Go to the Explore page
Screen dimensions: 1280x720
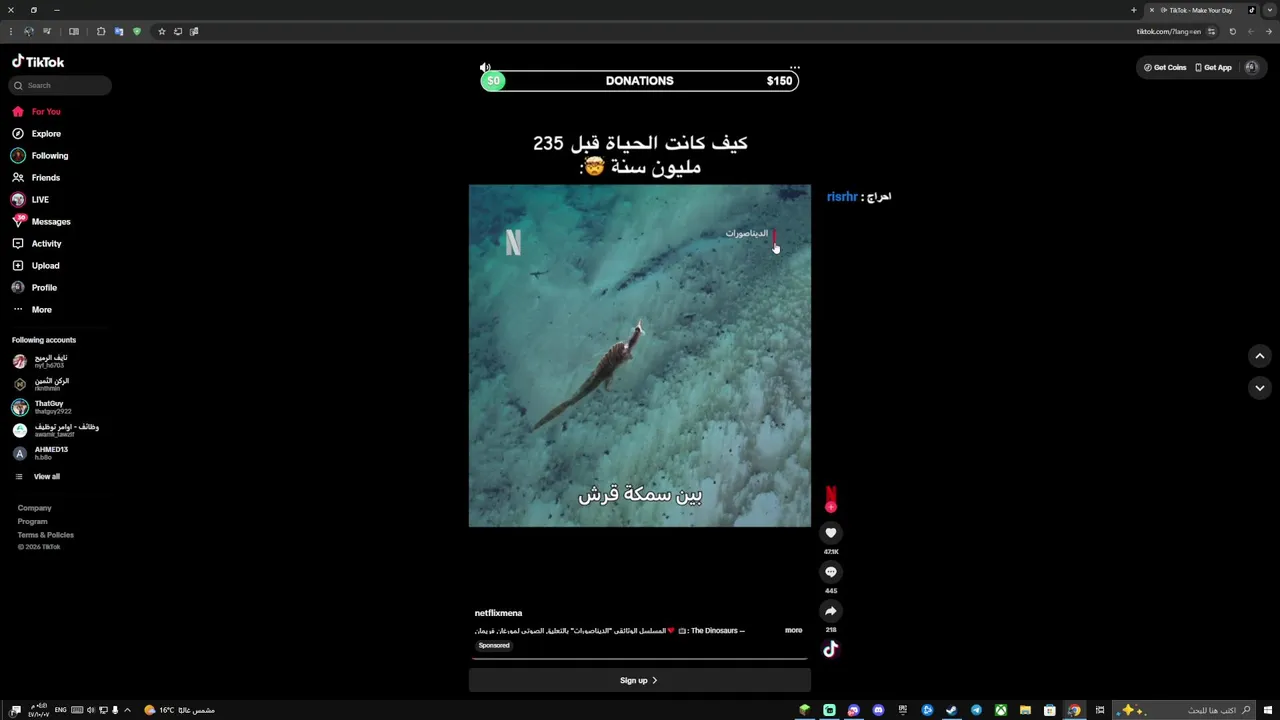click(36, 133)
